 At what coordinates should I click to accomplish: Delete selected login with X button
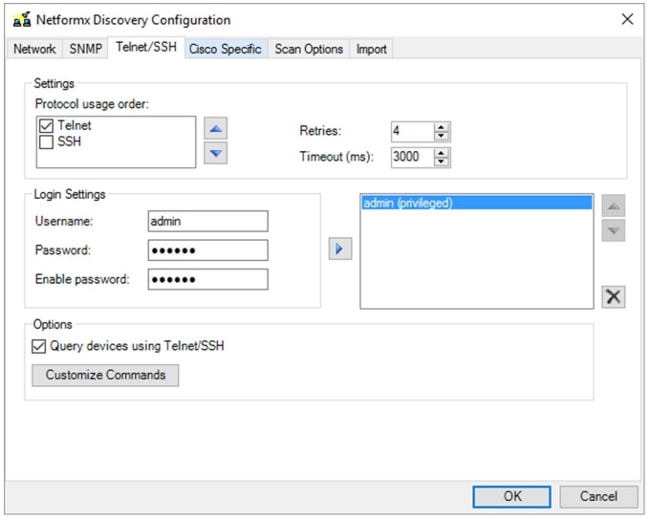click(x=613, y=297)
